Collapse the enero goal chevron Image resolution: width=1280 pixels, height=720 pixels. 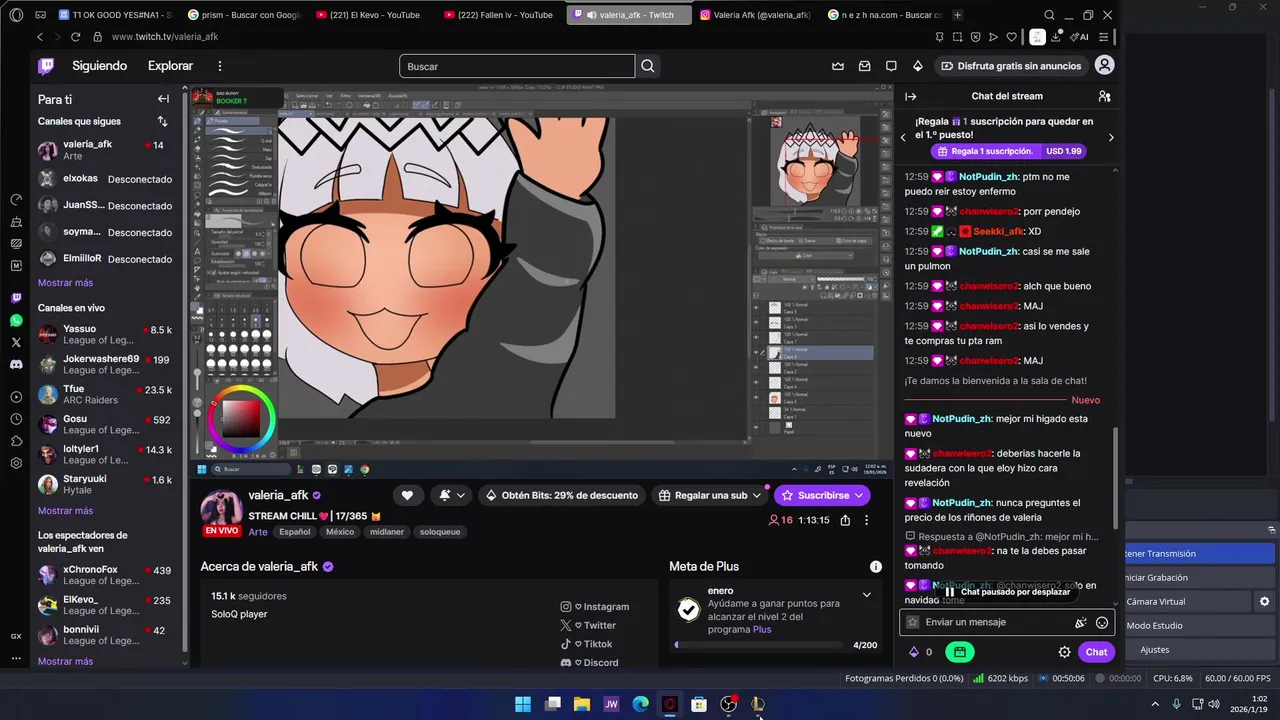866,594
